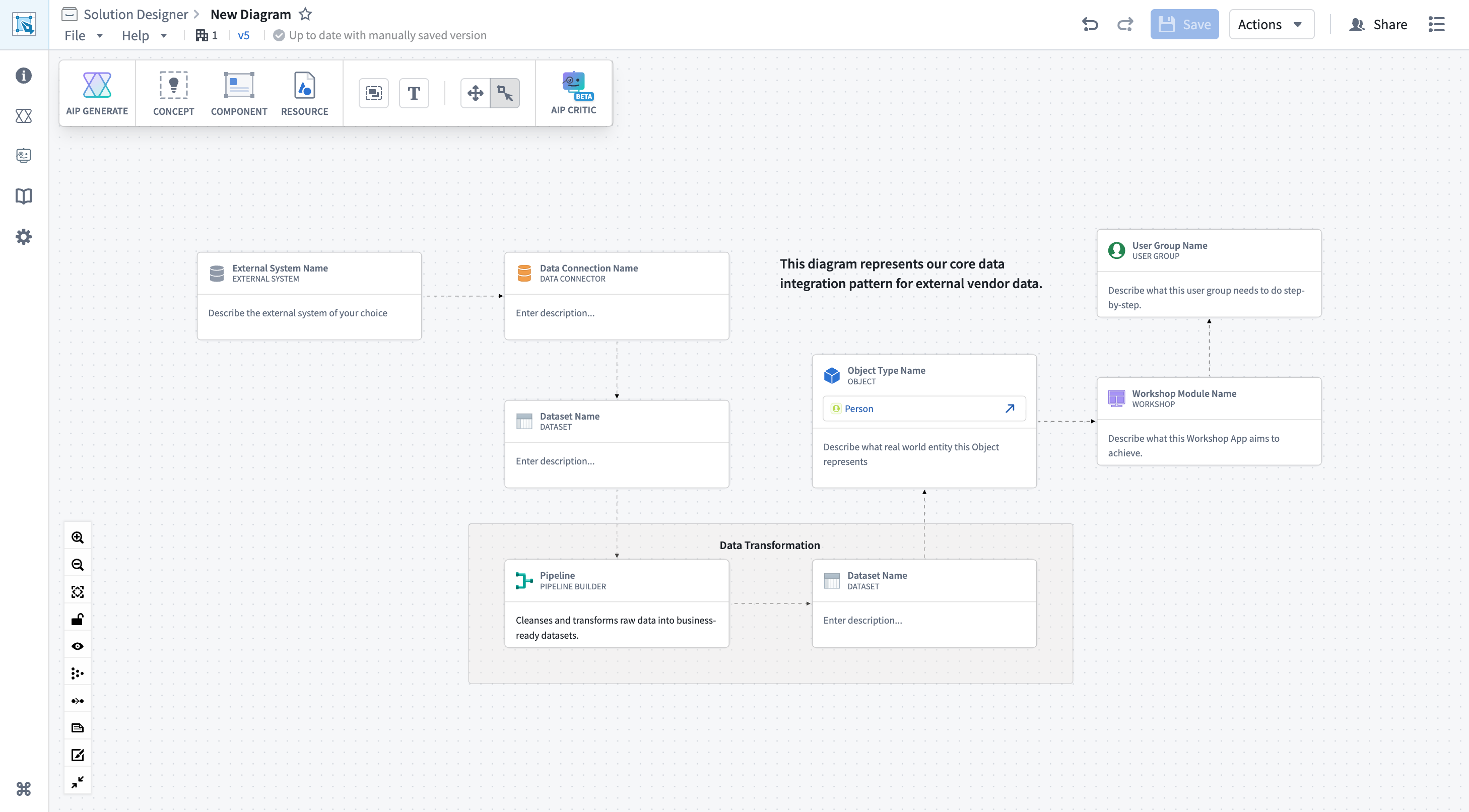The width and height of the screenshot is (1469, 812).
Task: Open the AIP Generate tool
Action: pos(97,94)
